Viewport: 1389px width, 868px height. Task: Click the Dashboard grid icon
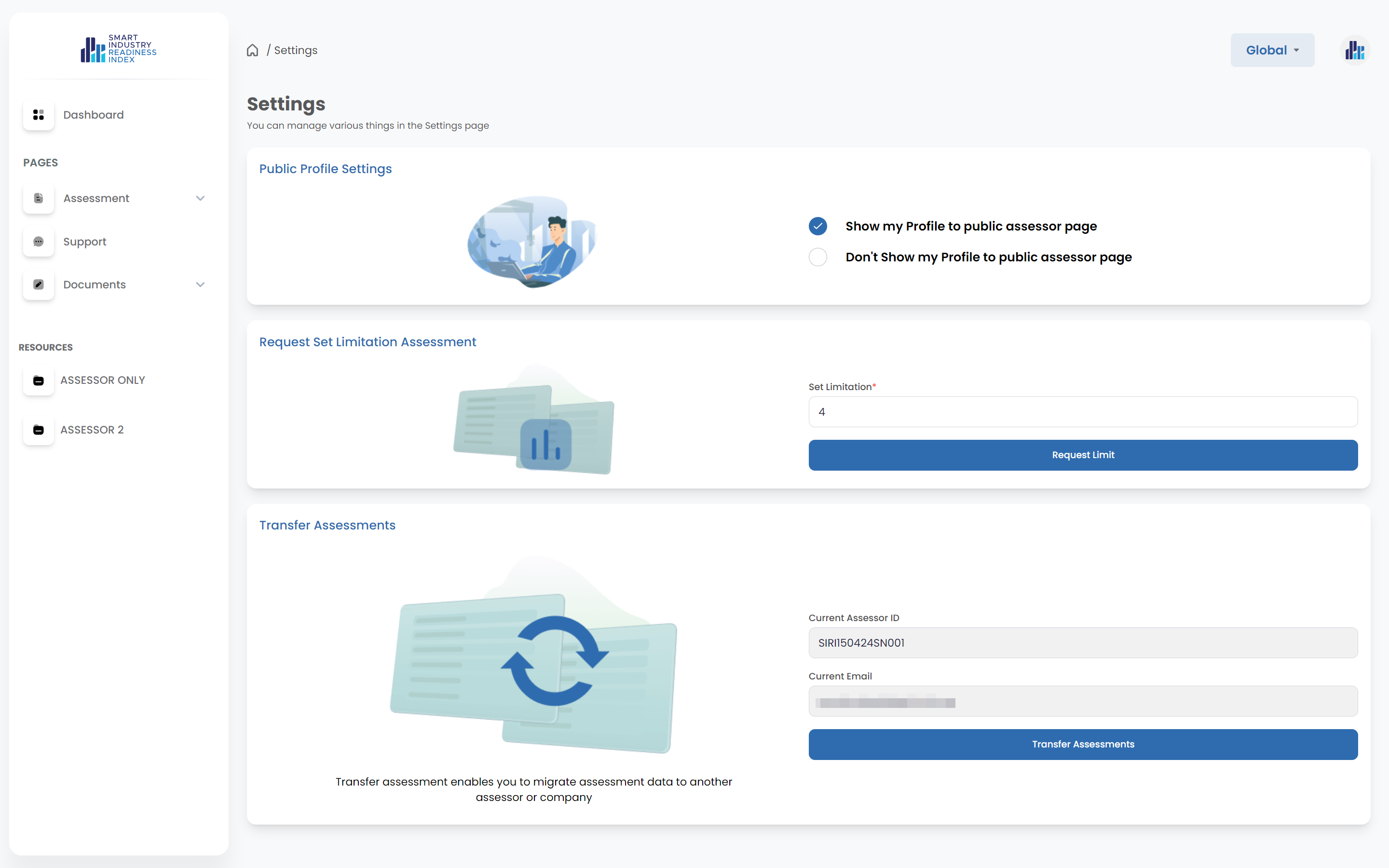39,115
